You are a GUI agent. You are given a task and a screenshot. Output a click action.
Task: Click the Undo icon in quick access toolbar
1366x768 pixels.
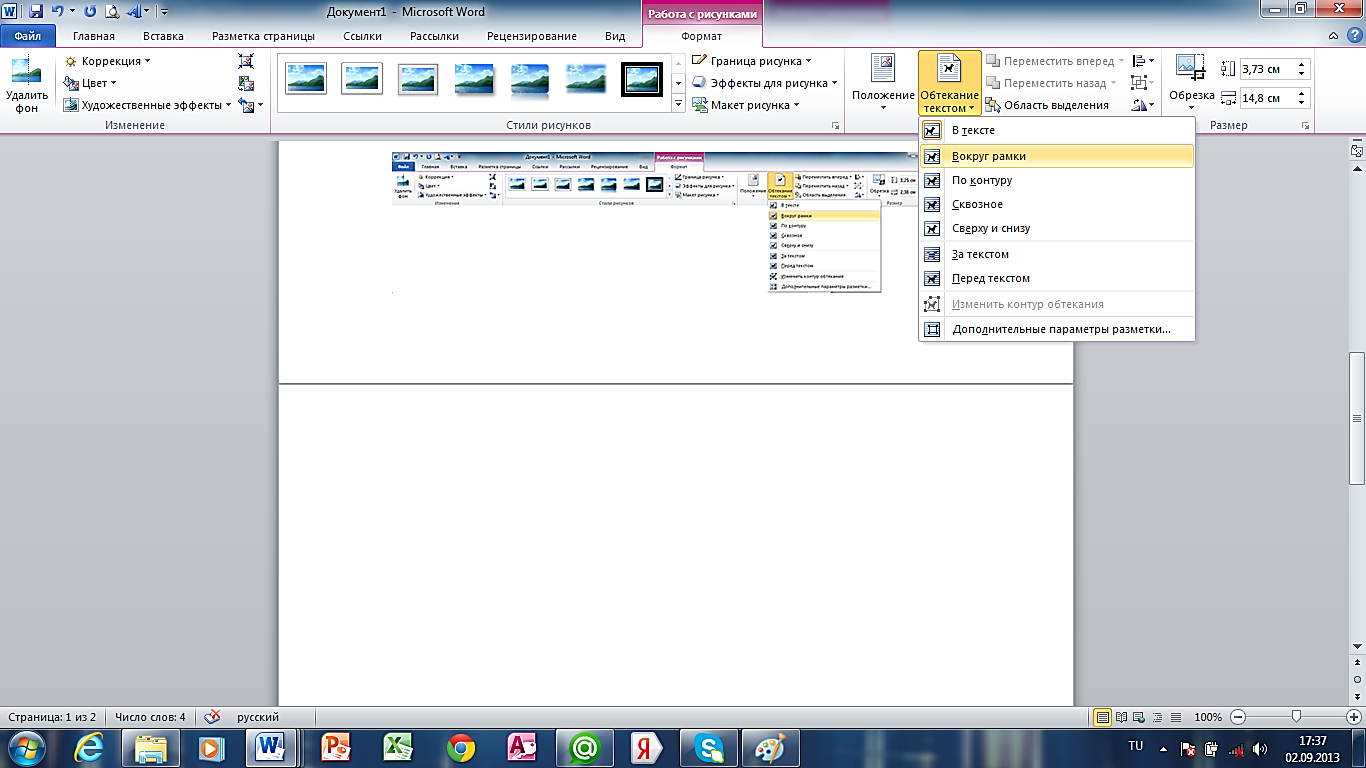coord(57,12)
